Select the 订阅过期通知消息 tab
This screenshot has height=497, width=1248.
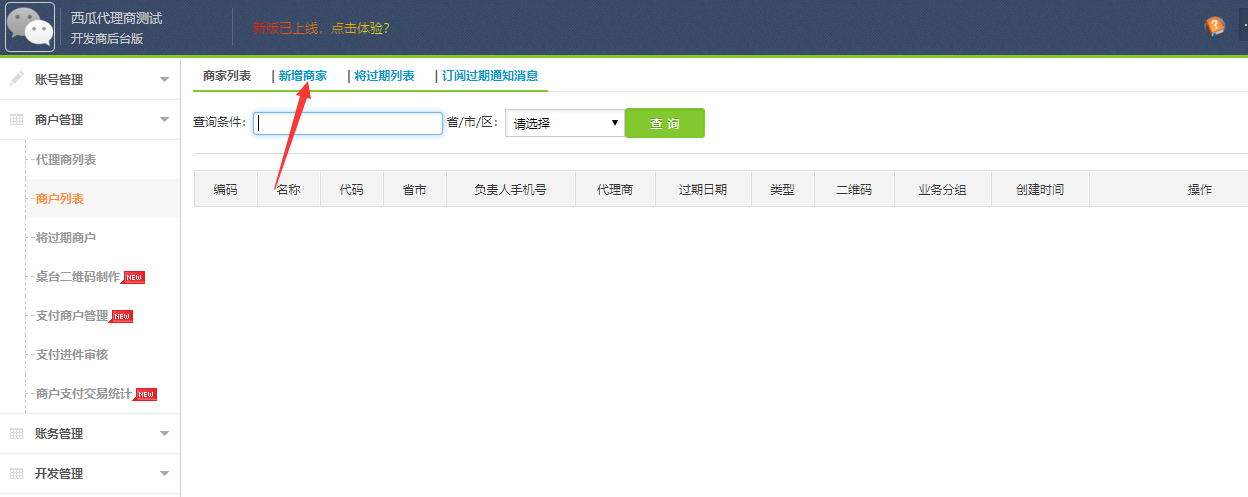click(490, 76)
